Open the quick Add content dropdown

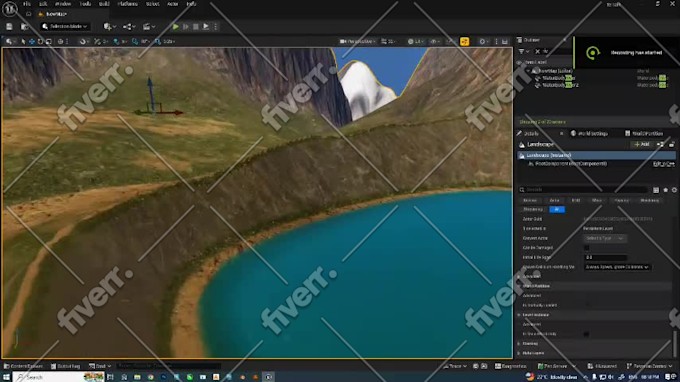[x=109, y=27]
